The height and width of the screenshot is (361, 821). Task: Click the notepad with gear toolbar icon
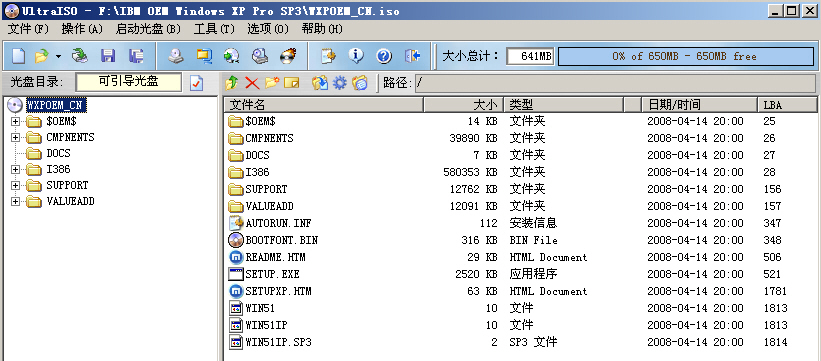[328, 56]
